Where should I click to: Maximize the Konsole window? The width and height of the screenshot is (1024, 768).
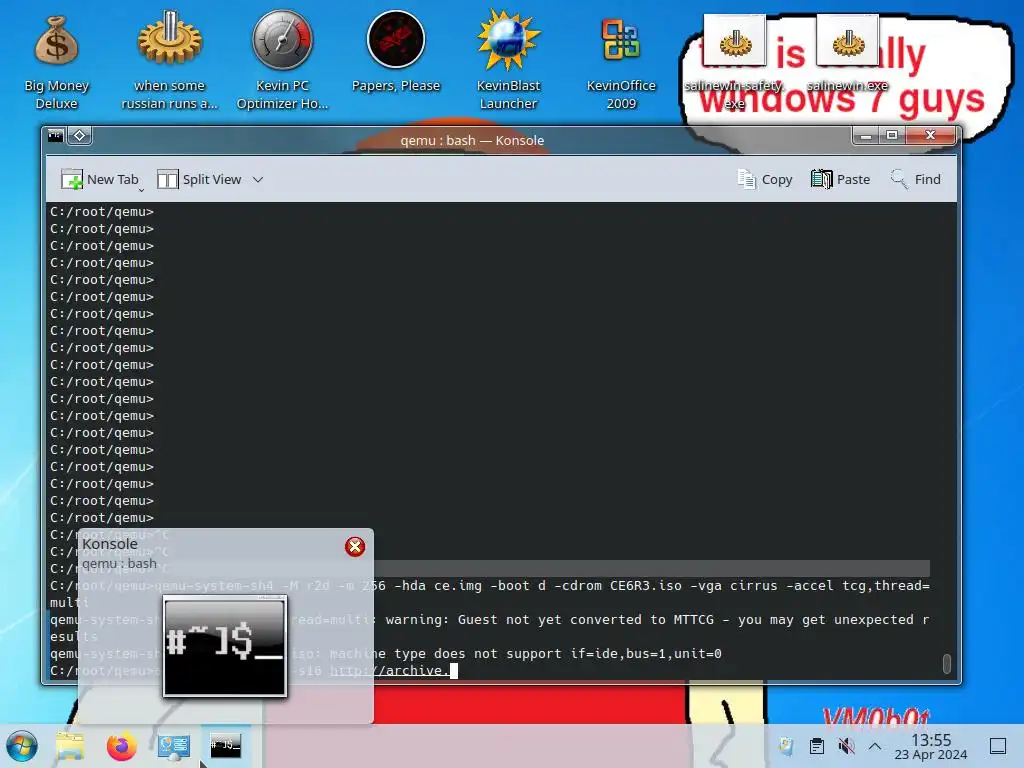[x=891, y=136]
